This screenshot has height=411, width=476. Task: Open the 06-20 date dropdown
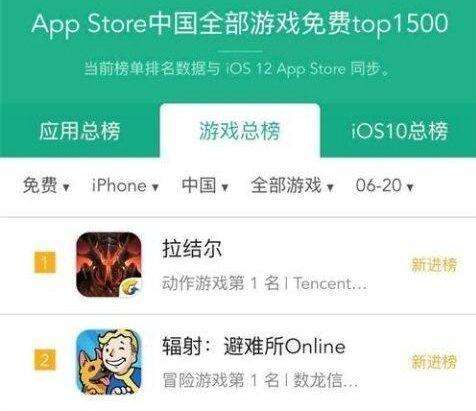(384, 185)
